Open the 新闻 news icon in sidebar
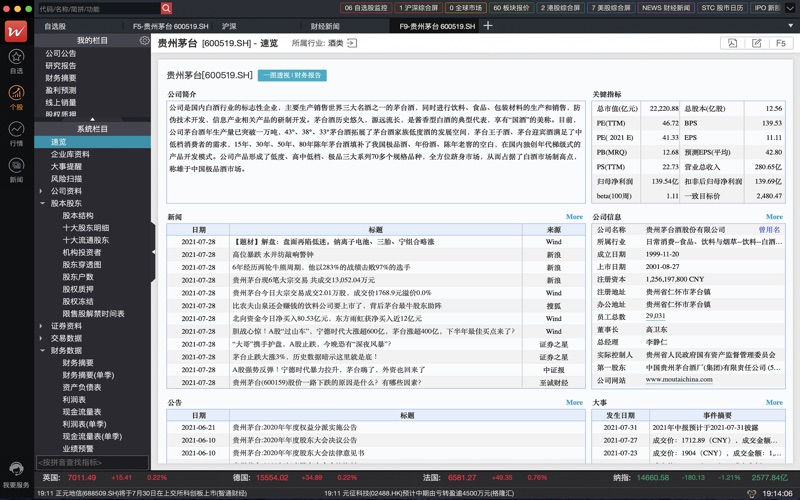This screenshot has height=500, width=800. [16, 170]
